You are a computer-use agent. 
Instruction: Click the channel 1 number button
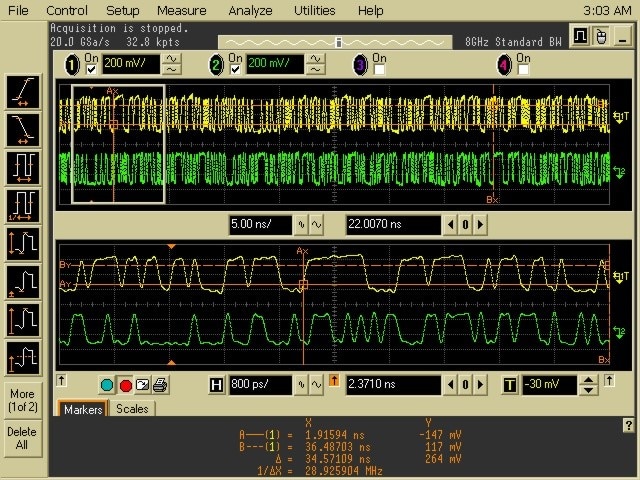72,65
